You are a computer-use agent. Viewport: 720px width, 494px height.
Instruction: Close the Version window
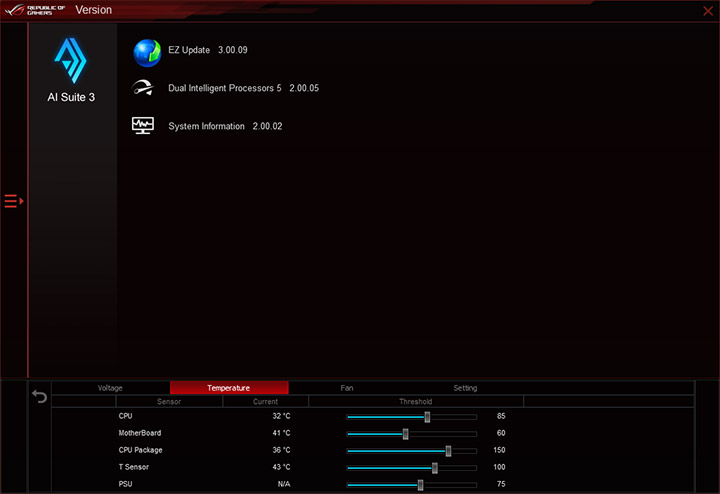point(708,11)
